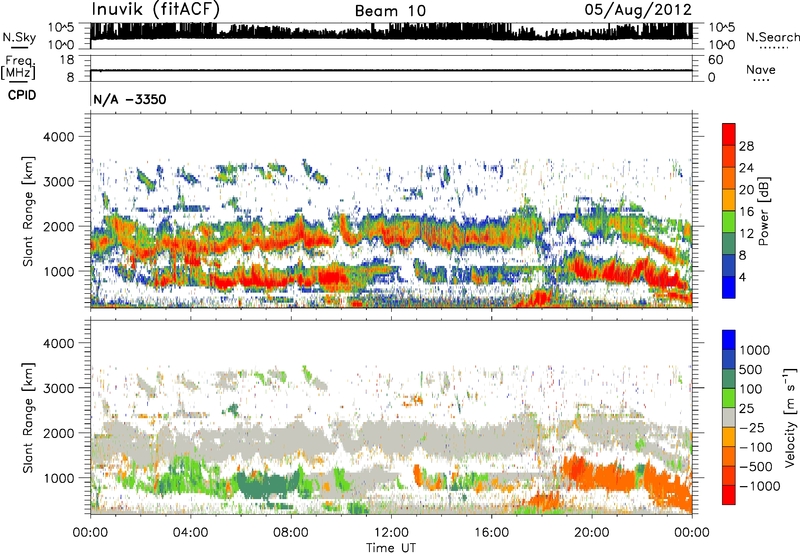Click the '60' tick on the Nave axis
This screenshot has width=800, height=554.
click(716, 60)
